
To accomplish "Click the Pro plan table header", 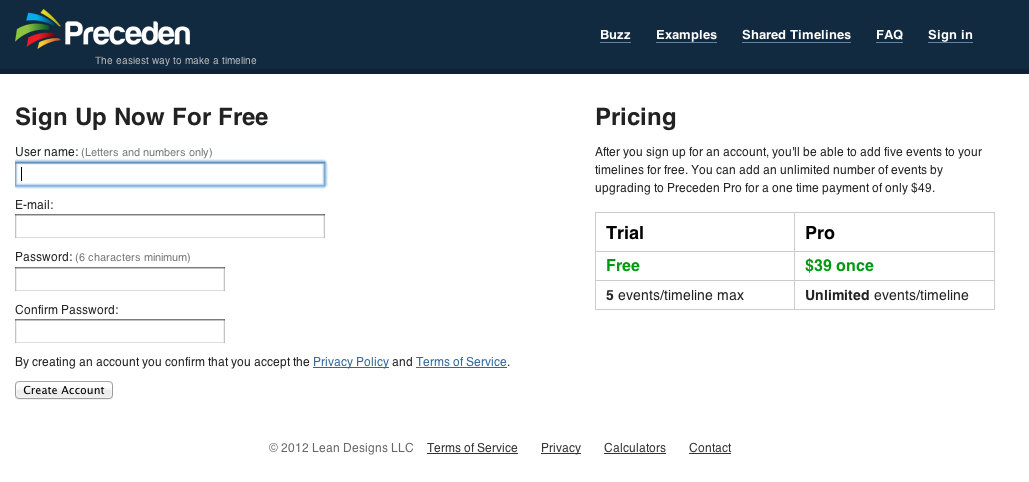I will click(x=820, y=233).
